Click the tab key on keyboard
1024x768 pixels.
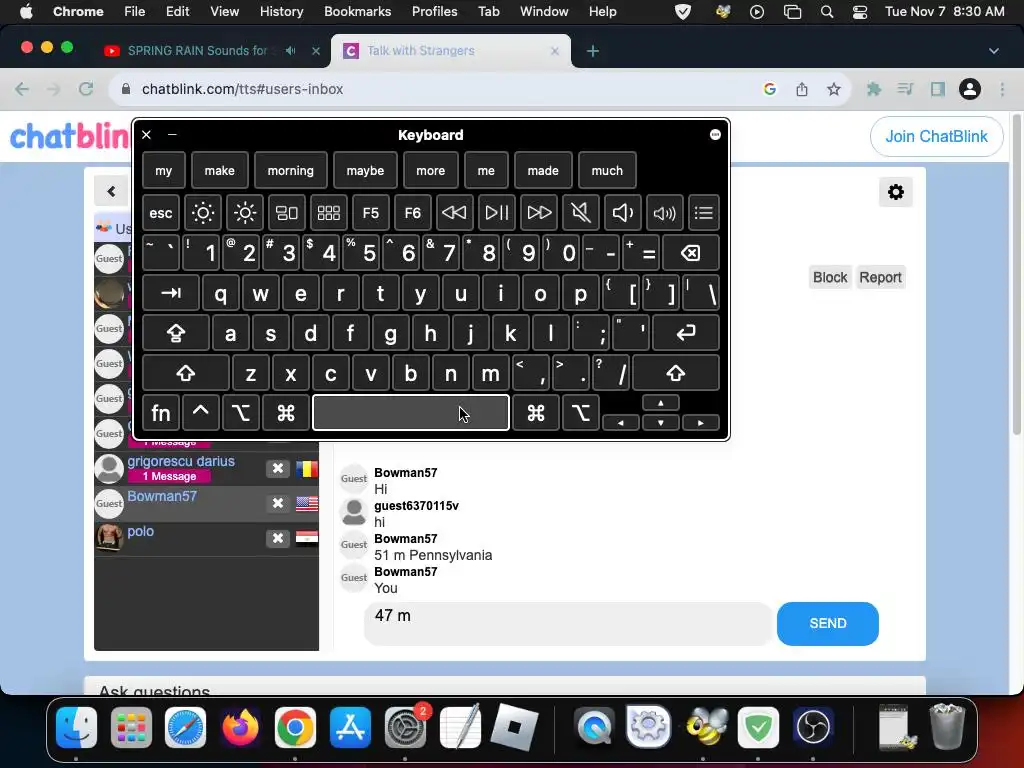pos(171,293)
